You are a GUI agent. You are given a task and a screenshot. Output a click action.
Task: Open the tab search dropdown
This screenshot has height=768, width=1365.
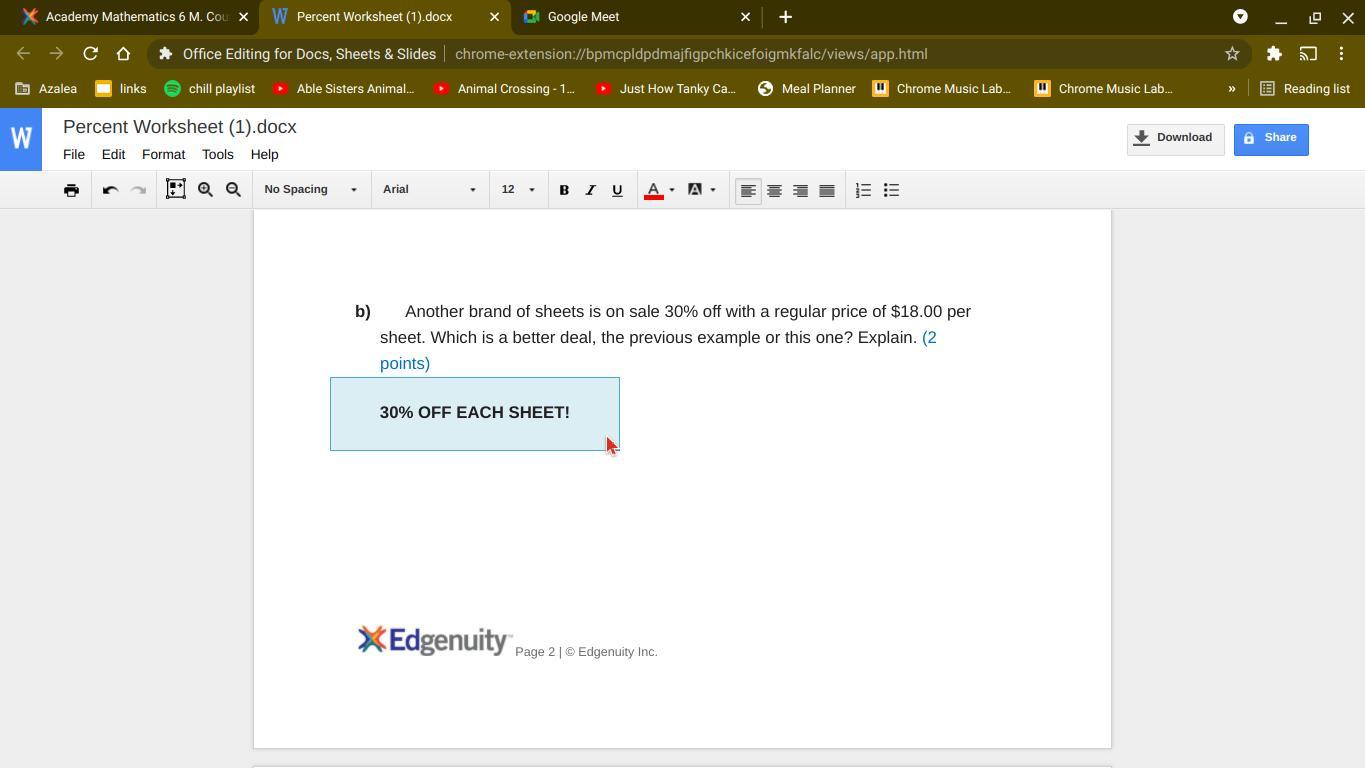click(x=1240, y=17)
